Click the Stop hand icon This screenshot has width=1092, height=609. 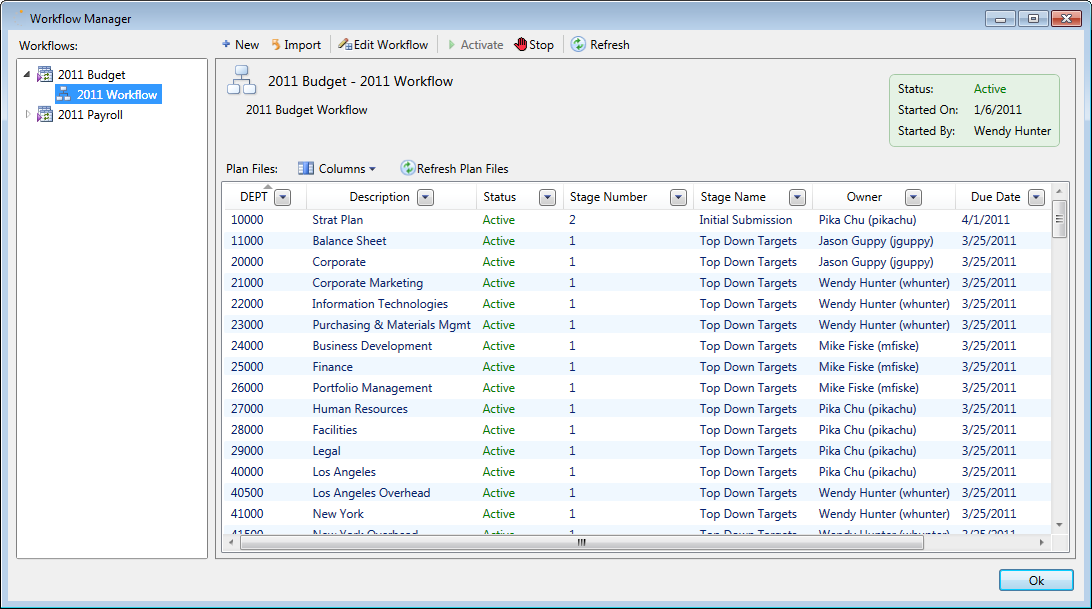pos(521,45)
